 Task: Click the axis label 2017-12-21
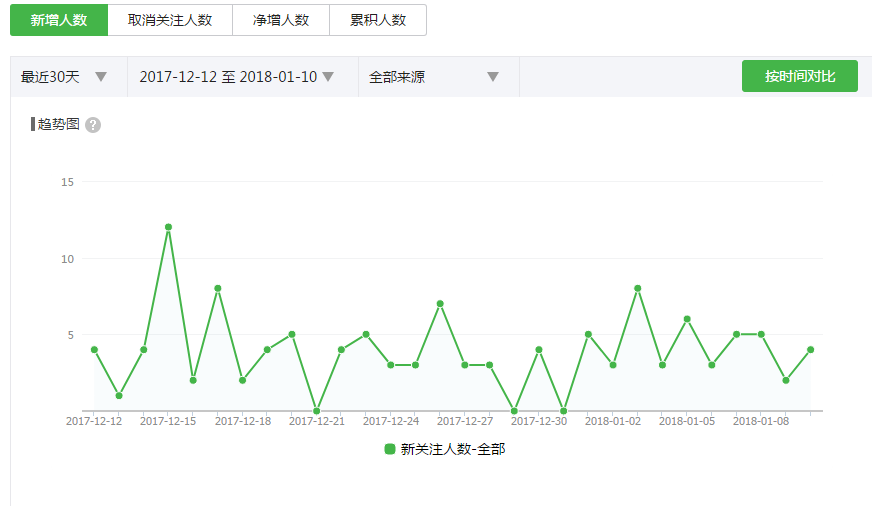316,421
